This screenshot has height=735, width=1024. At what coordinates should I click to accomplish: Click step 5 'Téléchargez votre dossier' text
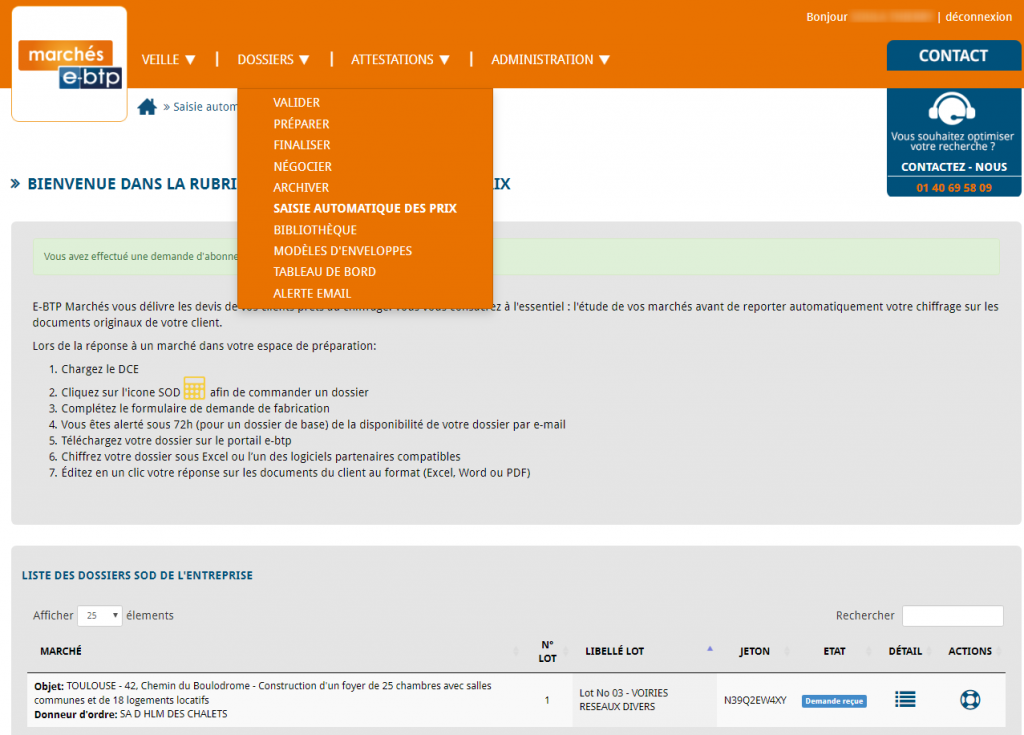pos(176,440)
